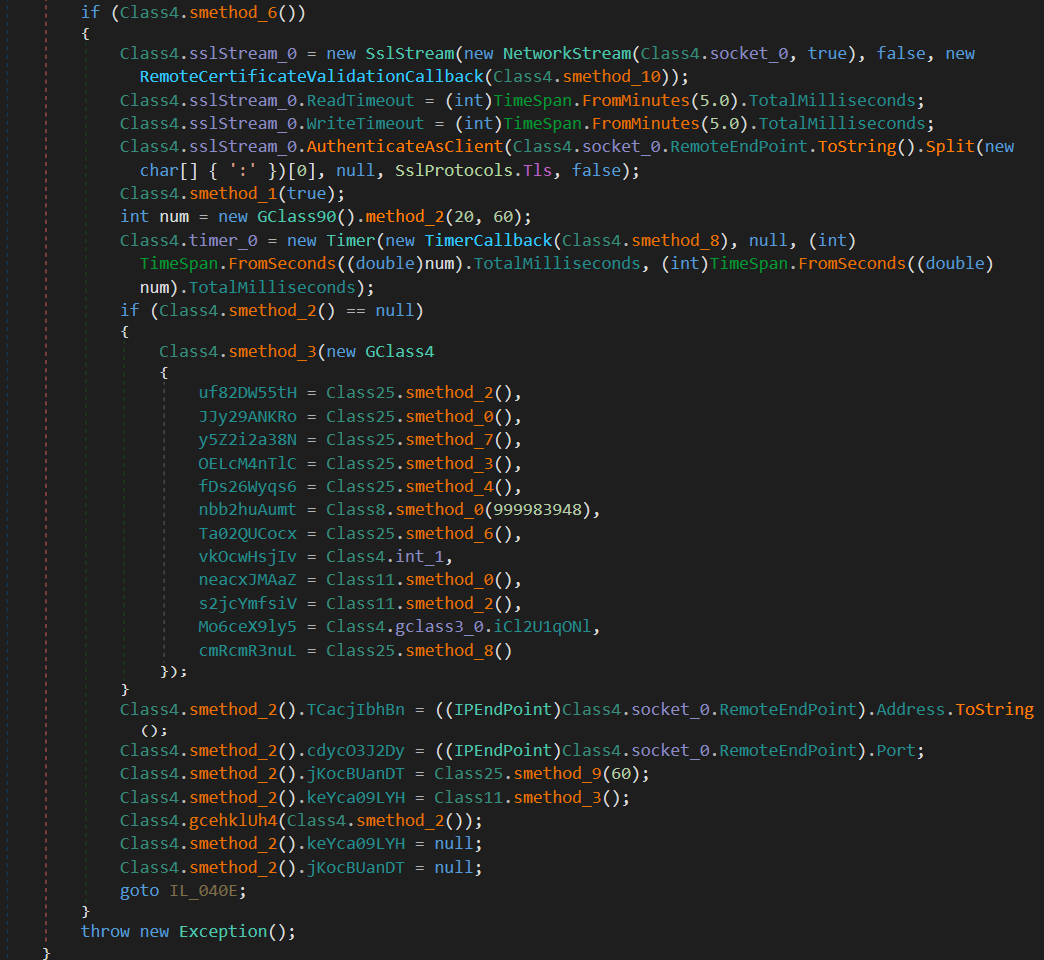Viewport: 1044px width, 960px height.
Task: Click RemoteCertificateValidationCallback type name
Action: [311, 77]
